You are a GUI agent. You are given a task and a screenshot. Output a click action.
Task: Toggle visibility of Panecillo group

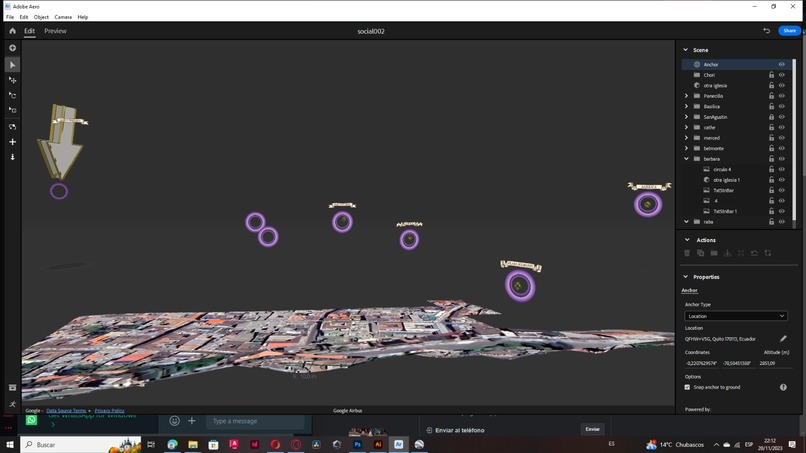click(x=781, y=96)
